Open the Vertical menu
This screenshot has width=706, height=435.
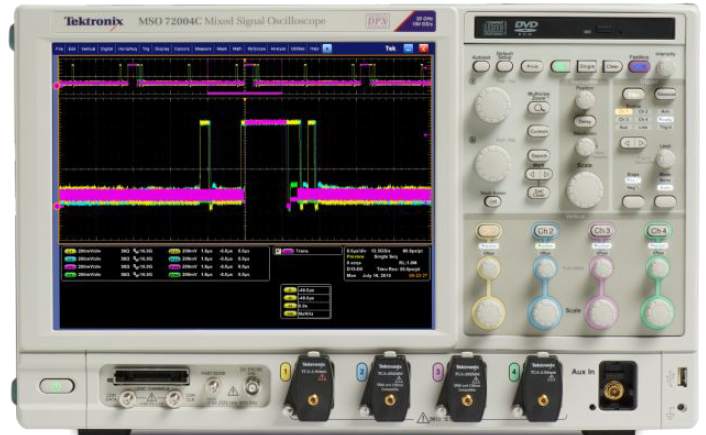click(x=88, y=49)
